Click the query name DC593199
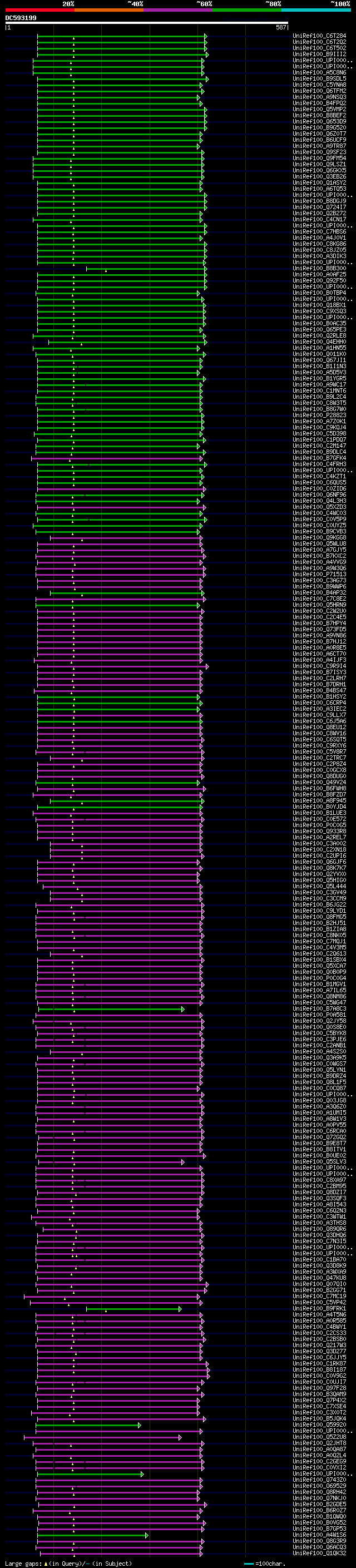Image resolution: width=356 pixels, height=1568 pixels. 21,18
